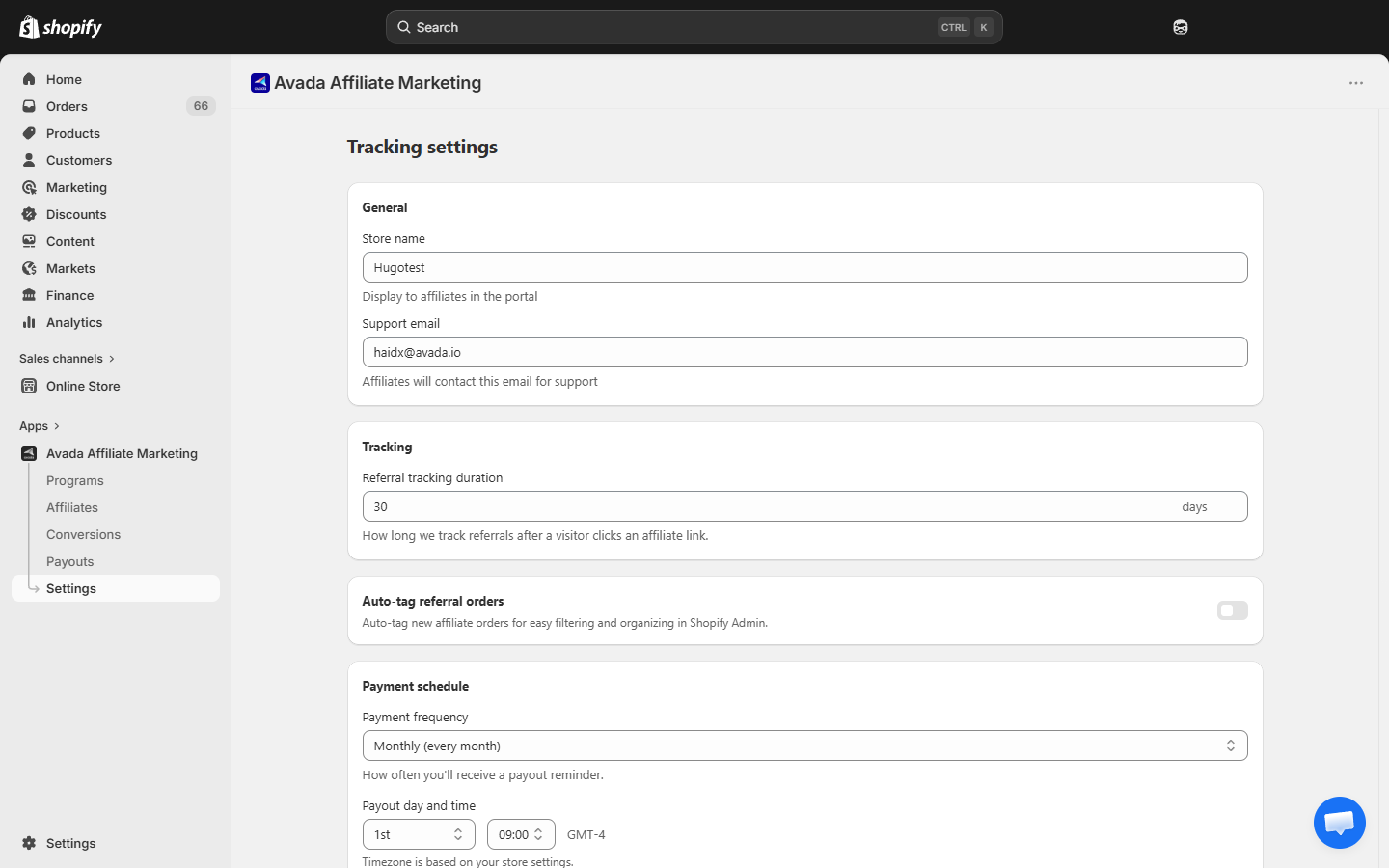This screenshot has height=868, width=1389.
Task: Open the three-dot more actions menu
Action: coord(1356,83)
